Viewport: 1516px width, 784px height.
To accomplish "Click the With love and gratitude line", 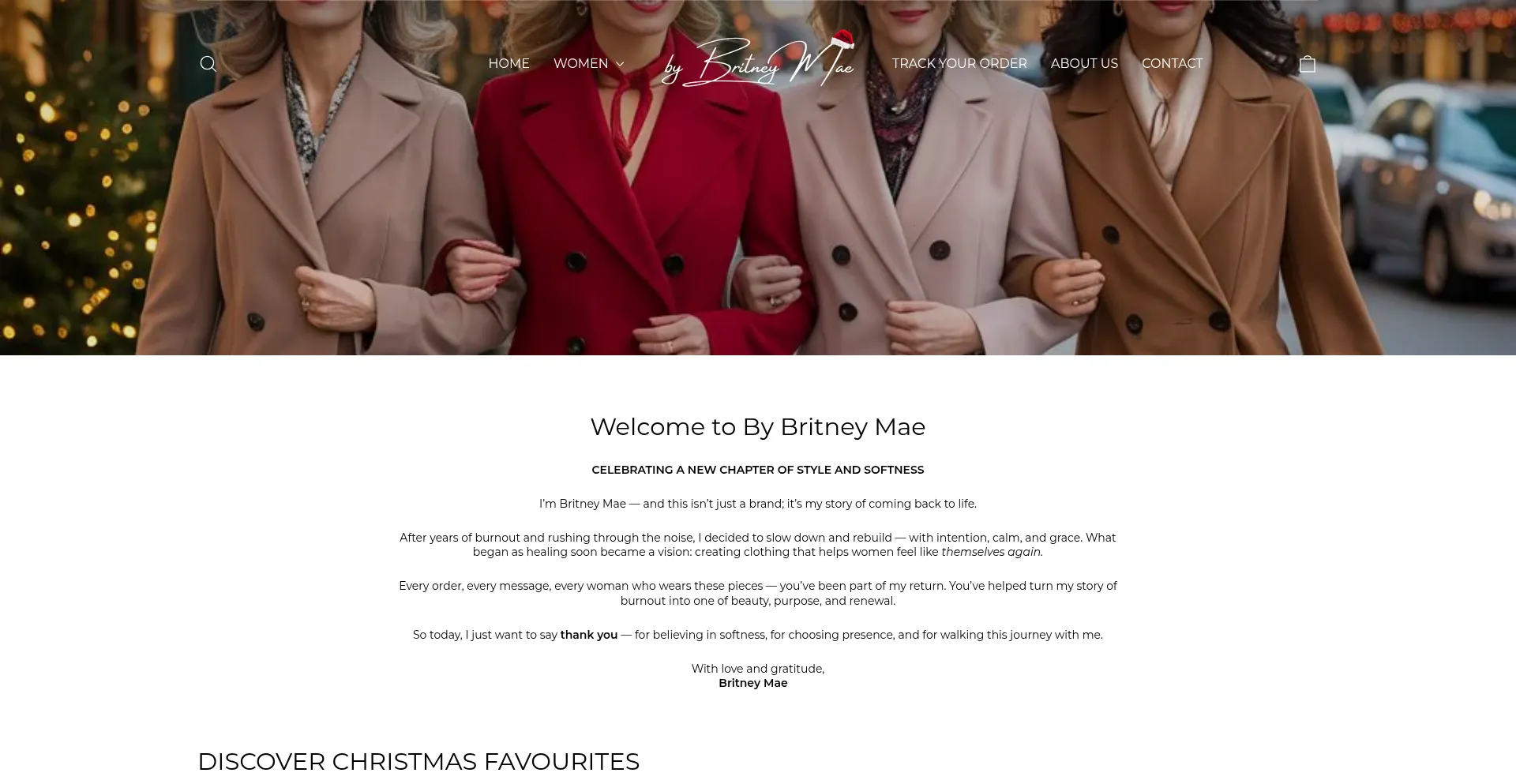I will [x=758, y=669].
